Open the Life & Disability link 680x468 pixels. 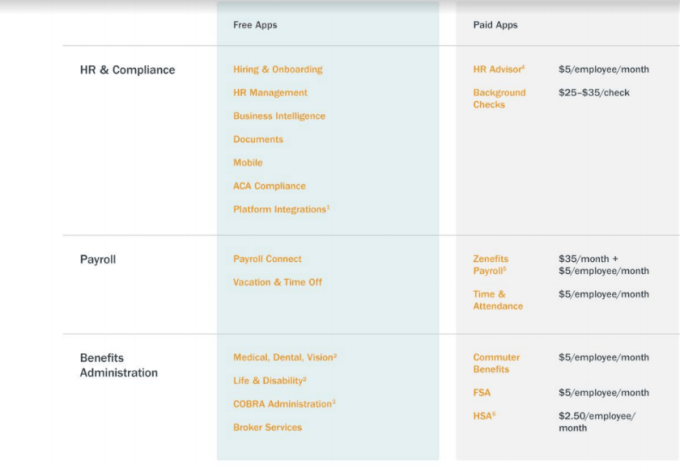[268, 380]
